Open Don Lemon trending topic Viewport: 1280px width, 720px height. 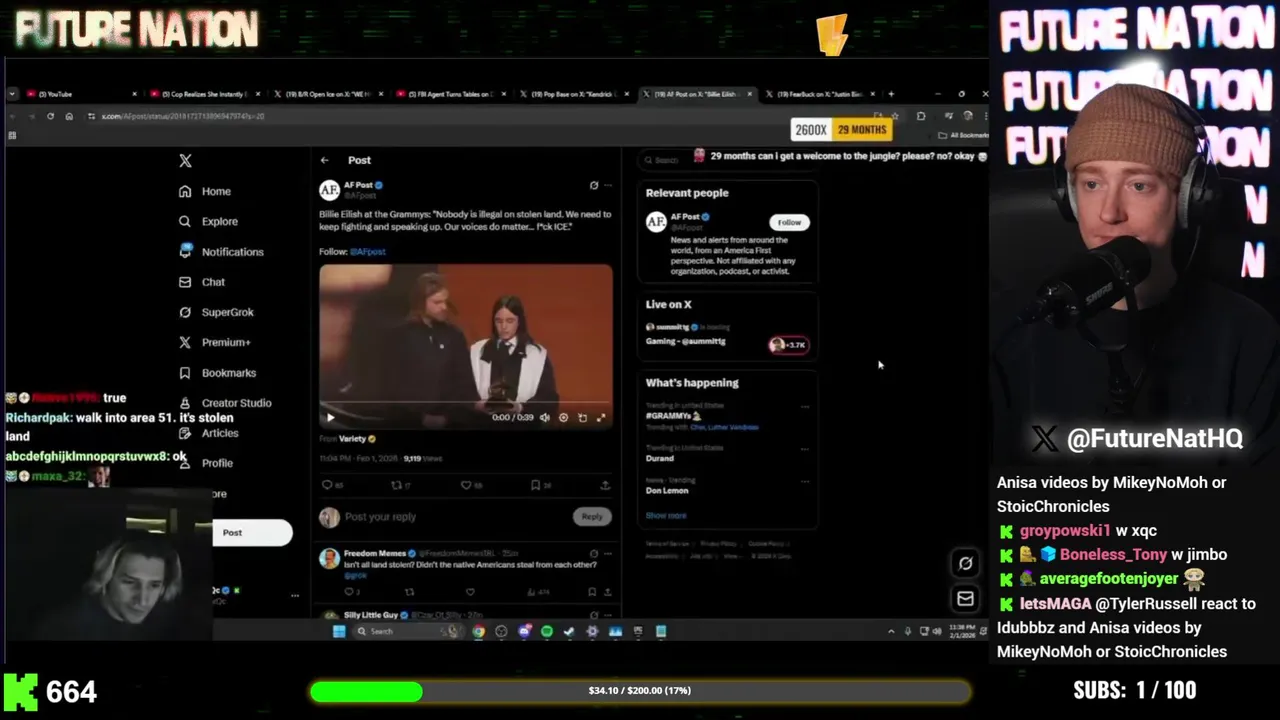pyautogui.click(x=667, y=490)
